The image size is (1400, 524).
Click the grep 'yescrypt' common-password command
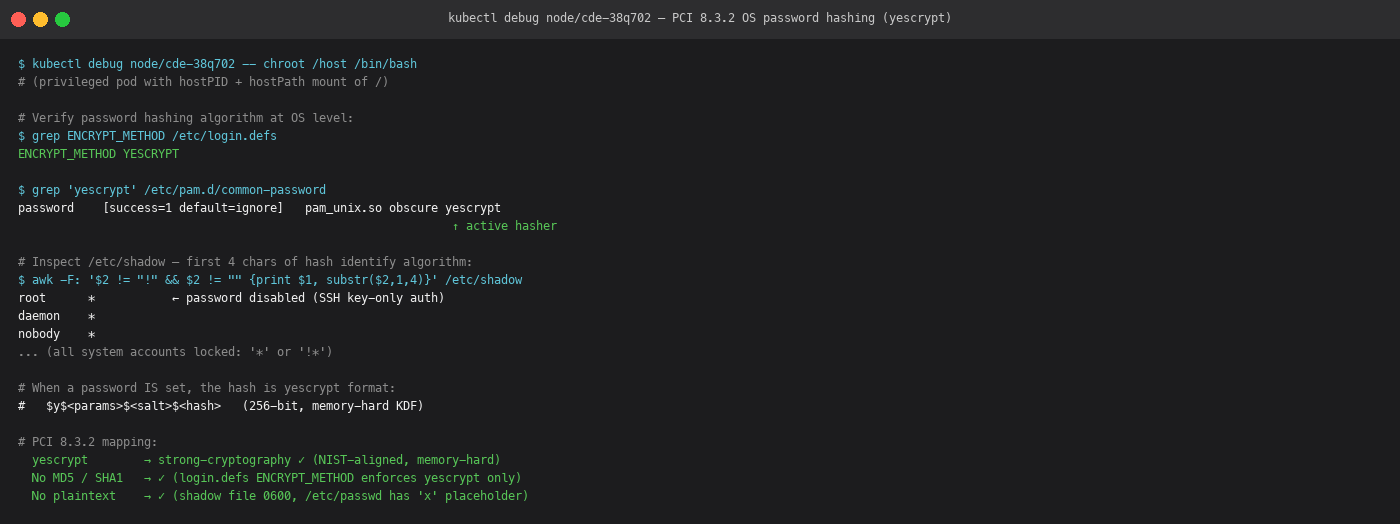172,190
